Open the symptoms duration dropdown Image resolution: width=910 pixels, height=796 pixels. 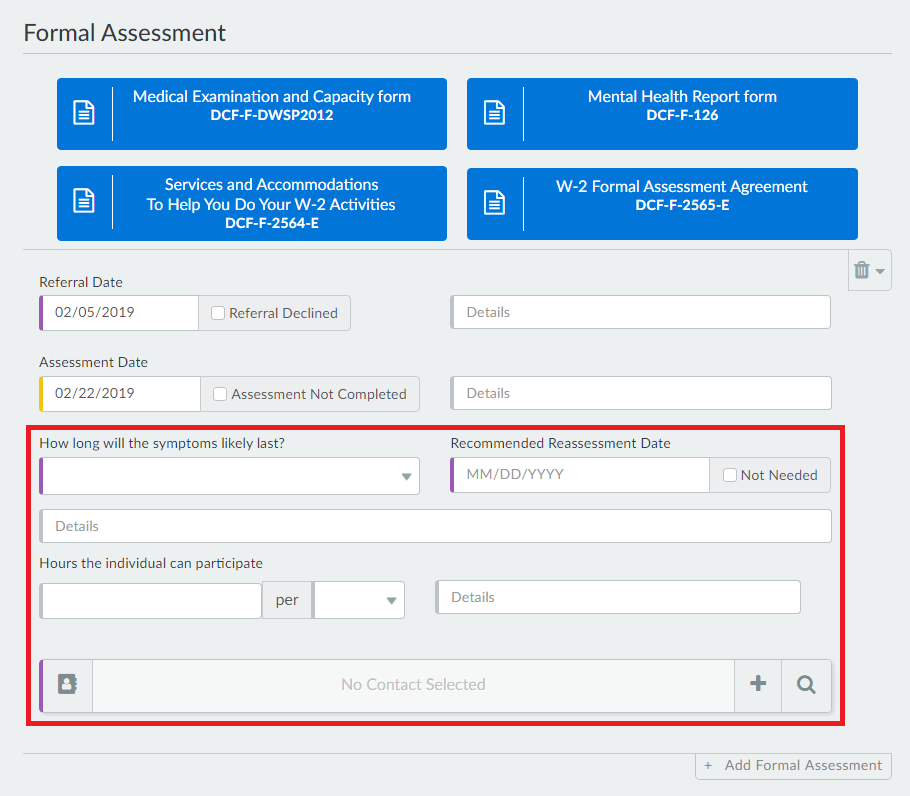[x=230, y=476]
